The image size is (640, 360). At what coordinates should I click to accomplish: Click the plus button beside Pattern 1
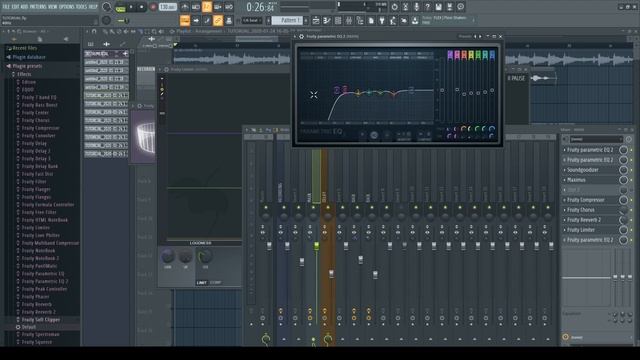coord(306,20)
